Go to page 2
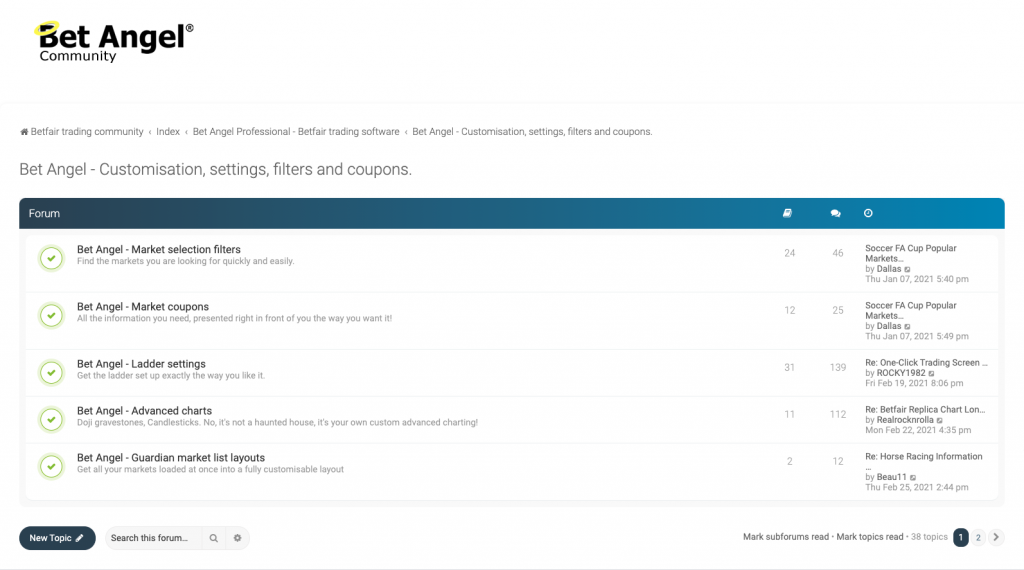Image resolution: width=1024 pixels, height=570 pixels. 978,537
